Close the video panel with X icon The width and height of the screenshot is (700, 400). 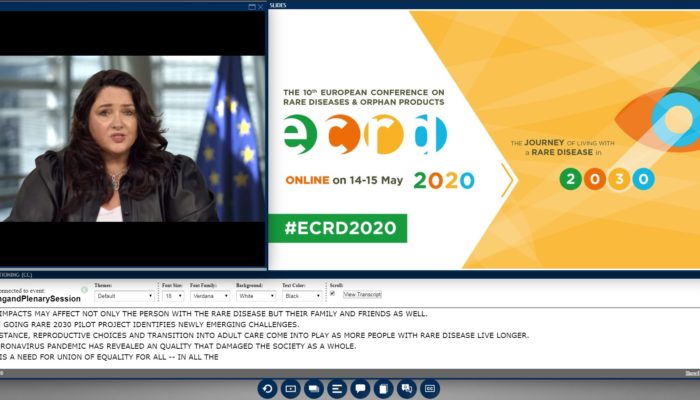click(x=261, y=7)
